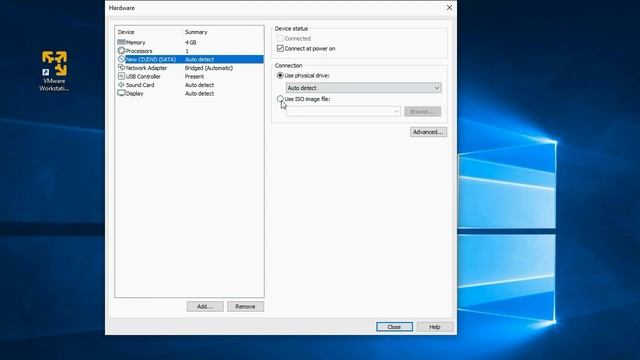Select Use ISO image file option
Viewport: 640px width, 360px height.
click(280, 99)
